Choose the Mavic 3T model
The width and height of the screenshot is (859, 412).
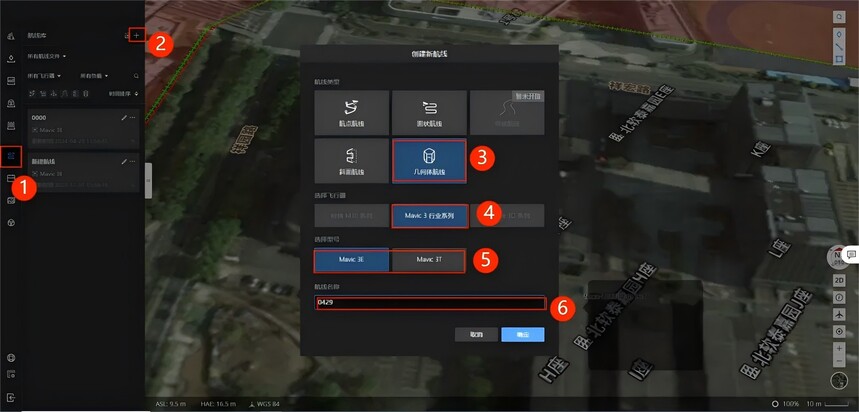click(430, 260)
